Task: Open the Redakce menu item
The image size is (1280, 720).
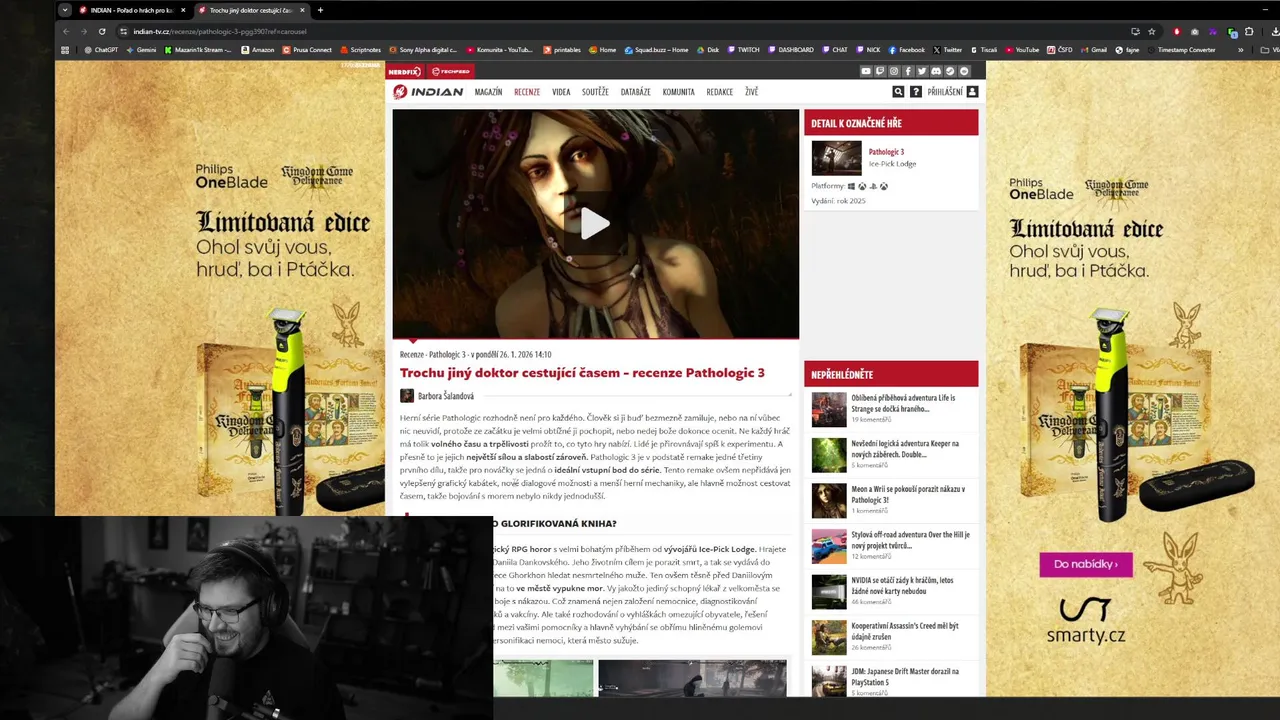Action: coord(720,92)
